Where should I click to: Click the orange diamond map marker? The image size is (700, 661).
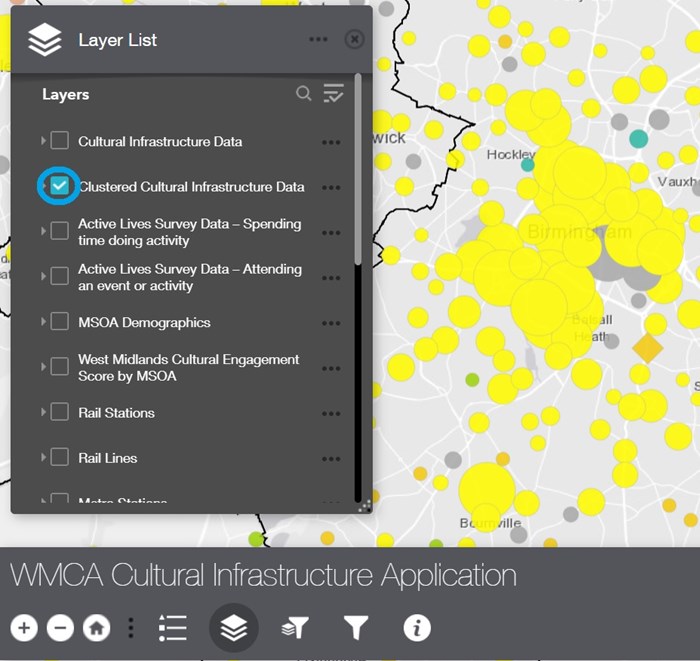click(648, 348)
